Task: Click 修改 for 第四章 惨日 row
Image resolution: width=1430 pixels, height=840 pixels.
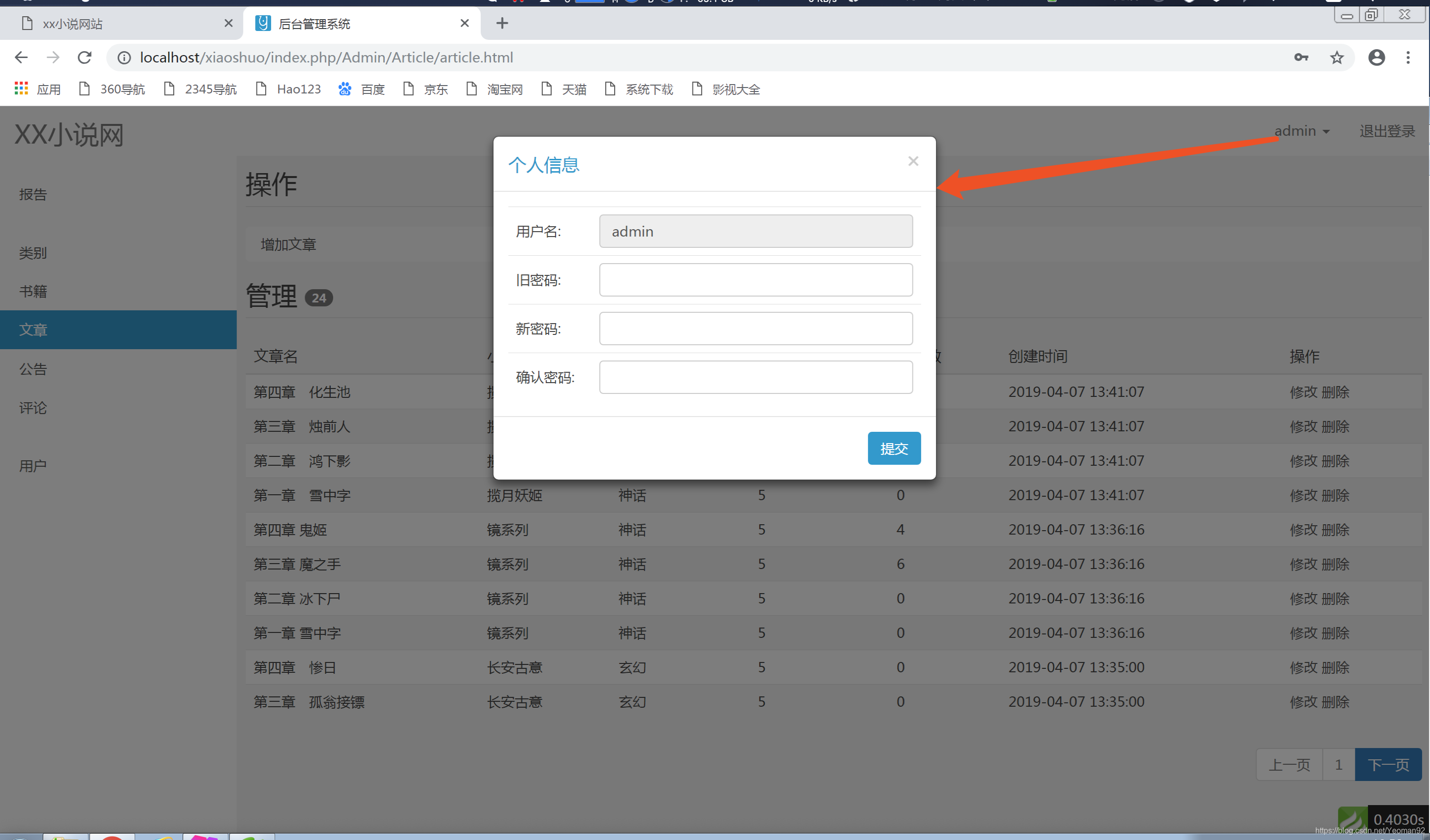Action: tap(1304, 667)
